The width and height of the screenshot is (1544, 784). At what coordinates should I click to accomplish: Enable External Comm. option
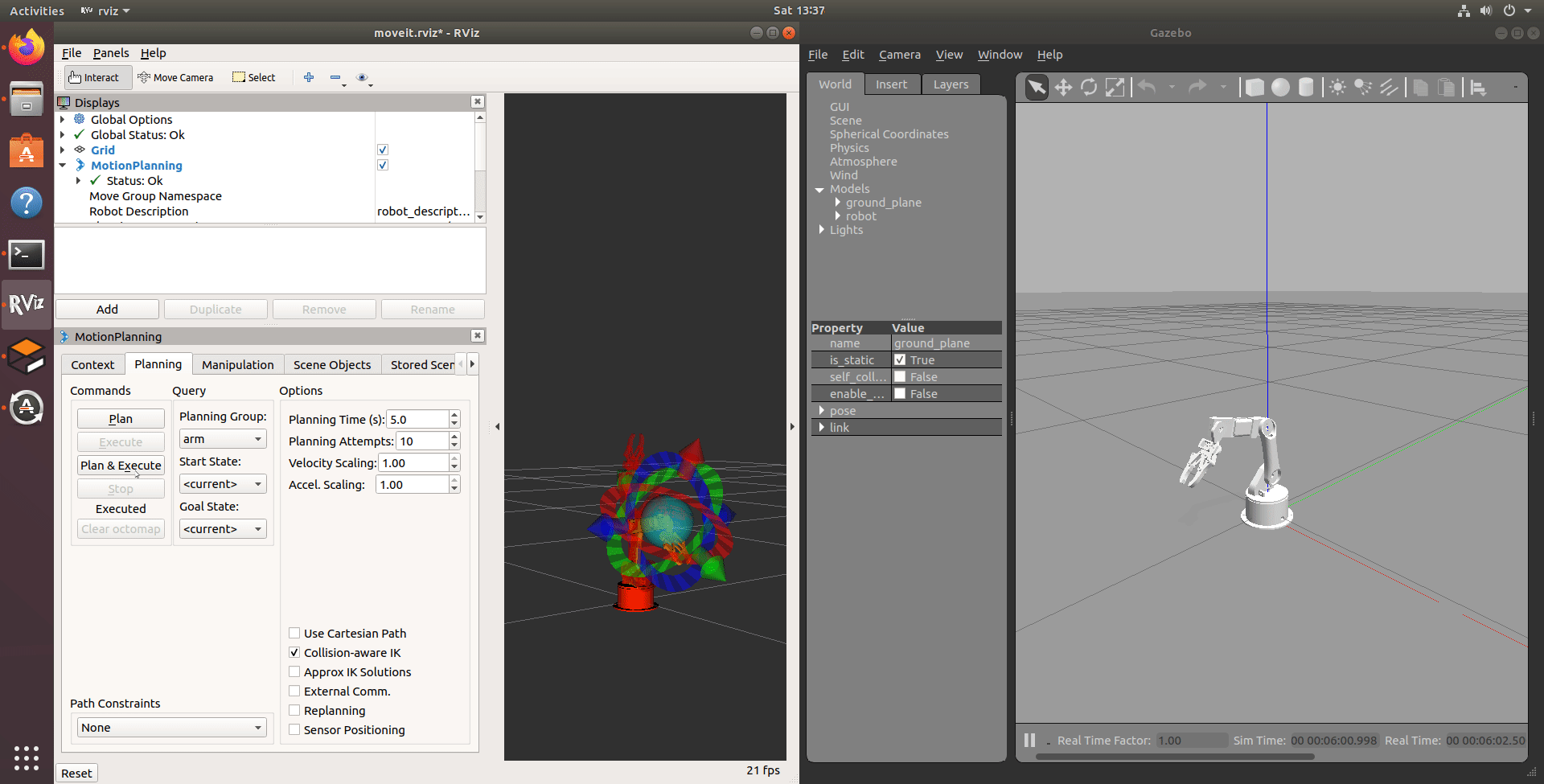pos(294,691)
